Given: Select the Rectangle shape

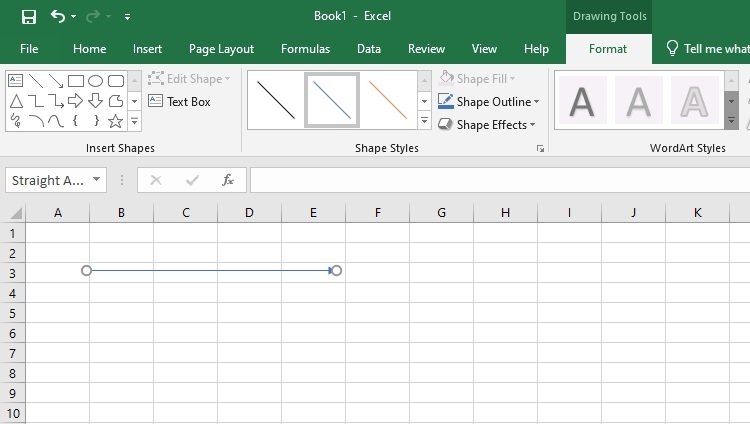Looking at the screenshot, I should [x=76, y=80].
